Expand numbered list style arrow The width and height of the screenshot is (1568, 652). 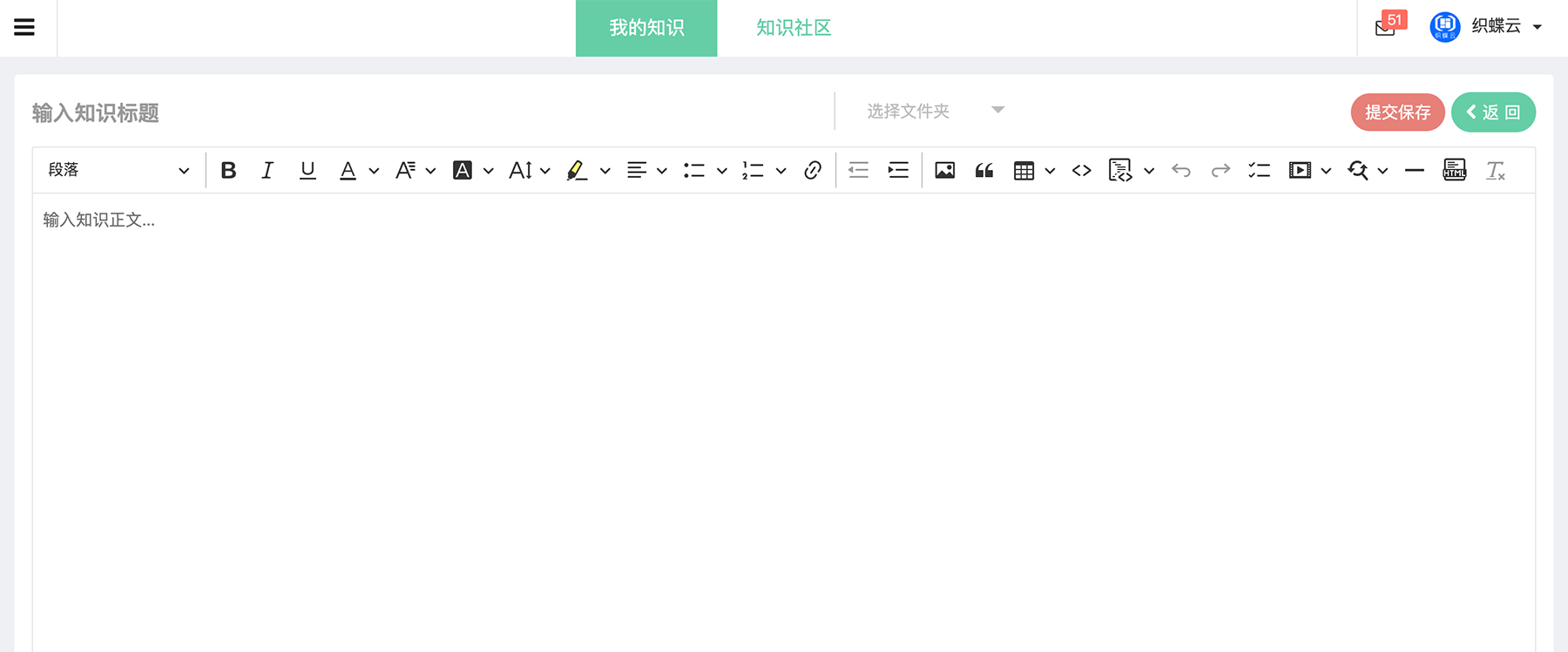781,171
